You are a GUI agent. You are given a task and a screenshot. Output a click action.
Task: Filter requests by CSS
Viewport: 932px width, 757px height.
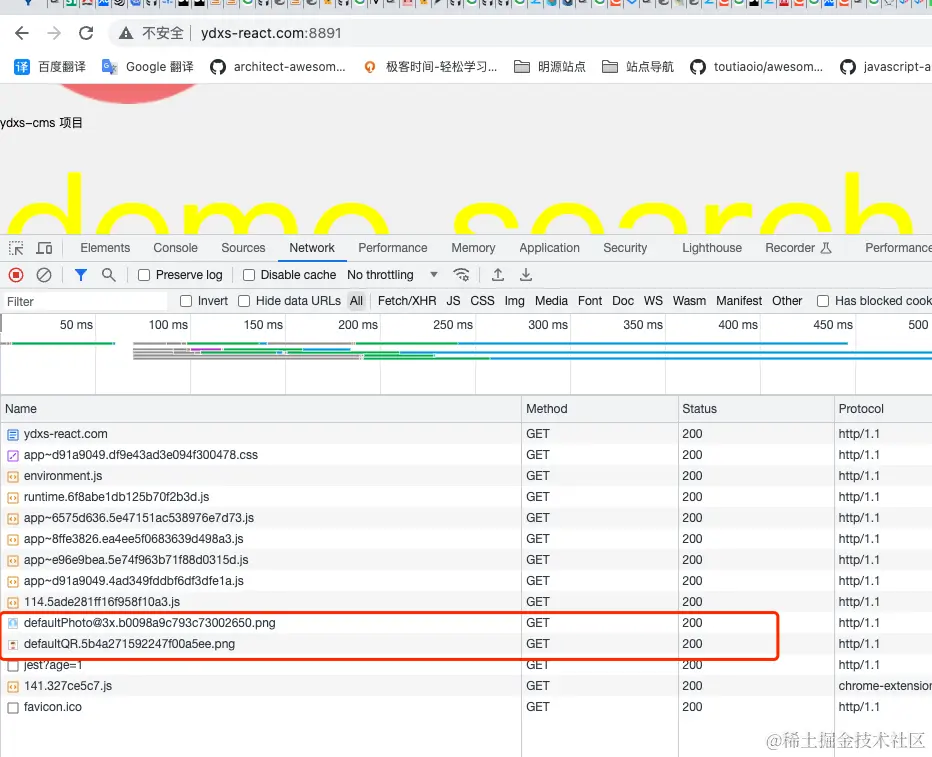[482, 301]
